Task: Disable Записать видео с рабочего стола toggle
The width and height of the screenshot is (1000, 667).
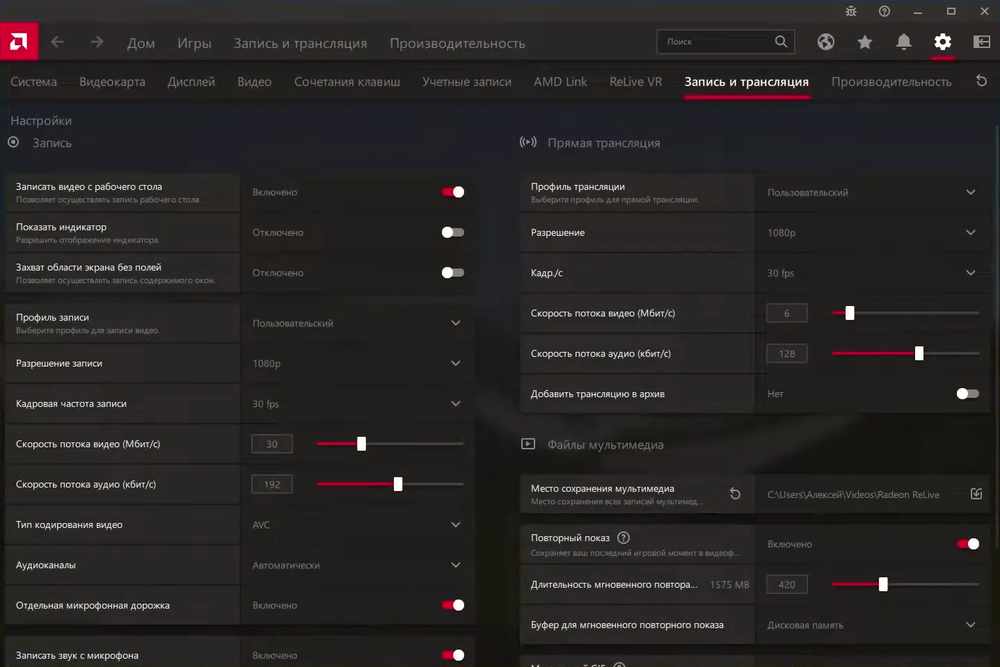Action: (x=453, y=192)
